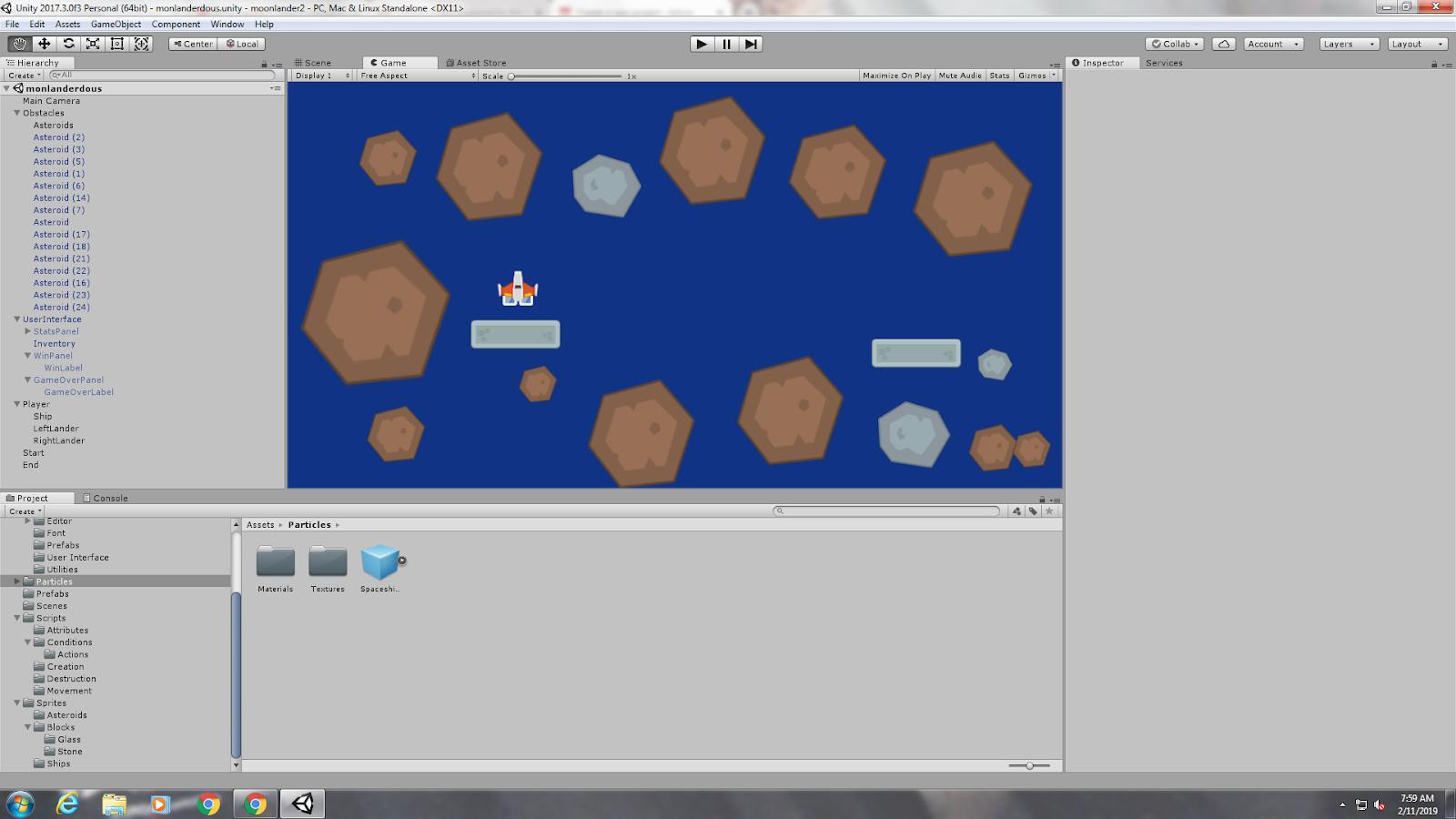1456x819 pixels.
Task: Expand the StatsPanel item in the Hierarchy
Action: point(27,331)
